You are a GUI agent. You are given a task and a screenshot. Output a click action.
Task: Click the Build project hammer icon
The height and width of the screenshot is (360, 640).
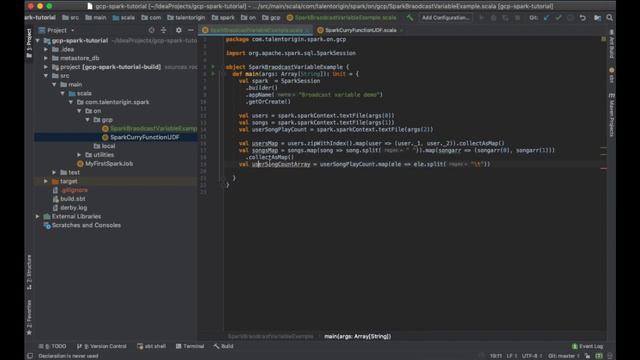[410, 18]
